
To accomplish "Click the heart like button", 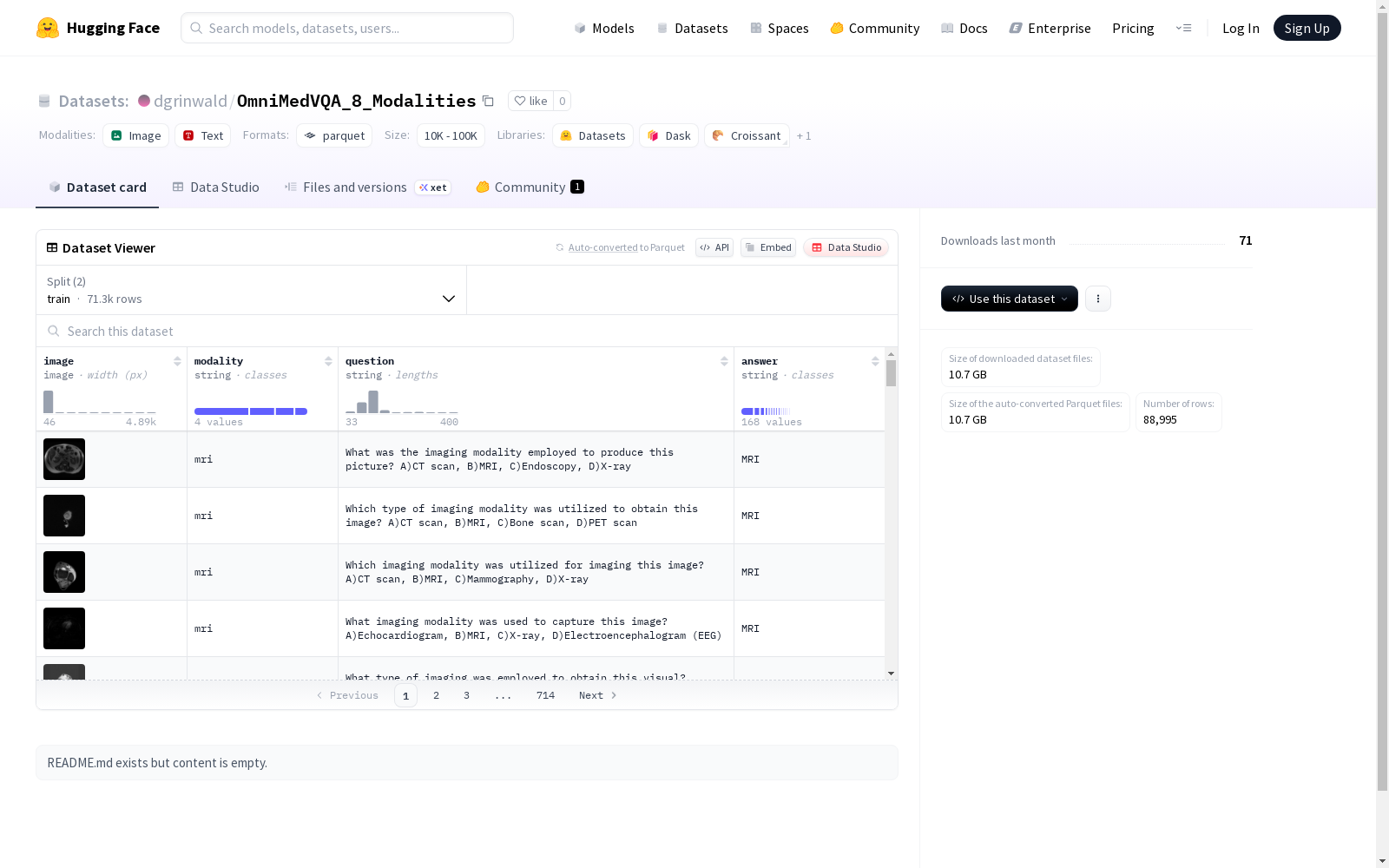I will (530, 101).
